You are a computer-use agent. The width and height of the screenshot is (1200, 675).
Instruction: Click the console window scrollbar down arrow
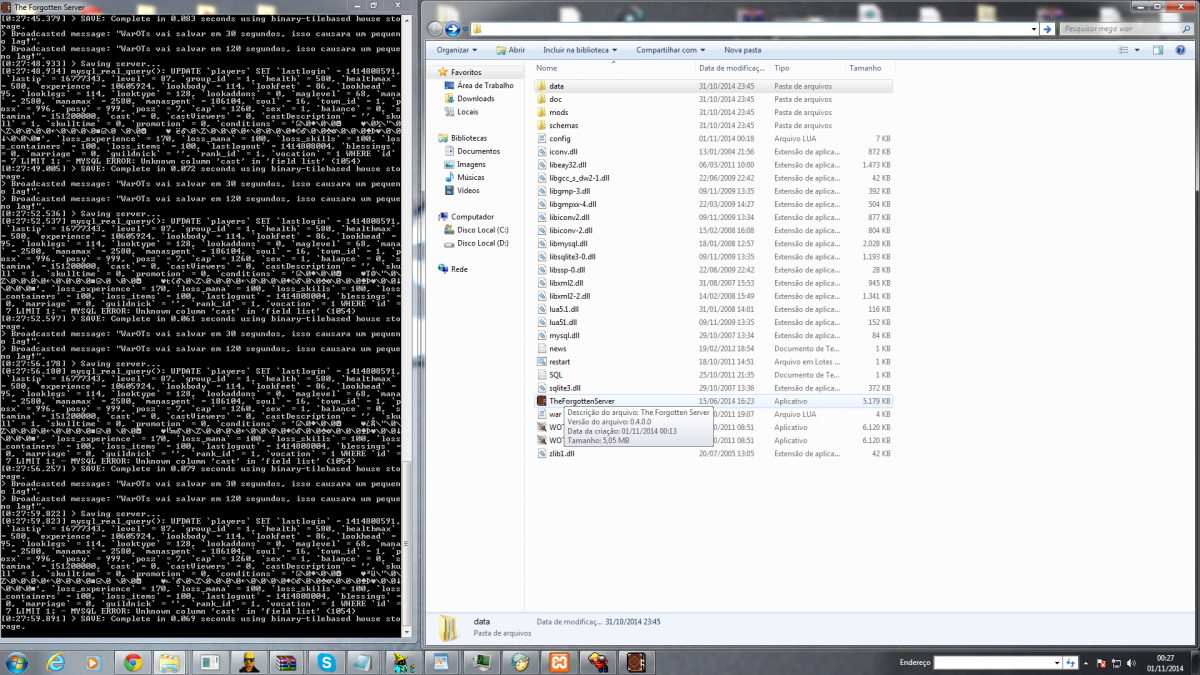pos(407,633)
